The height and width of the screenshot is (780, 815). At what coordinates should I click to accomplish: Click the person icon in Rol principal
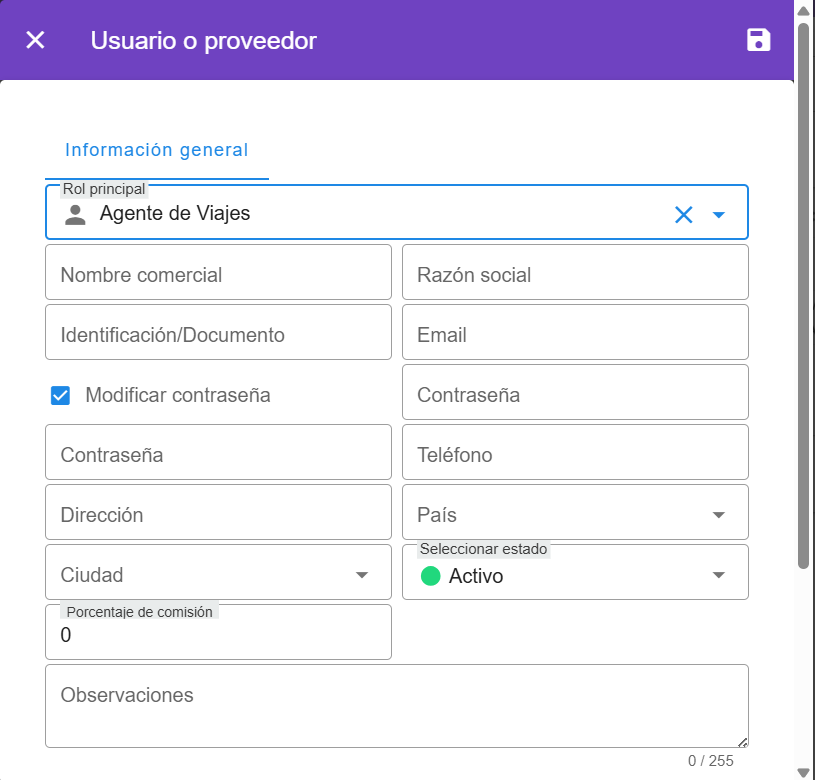coord(75,214)
